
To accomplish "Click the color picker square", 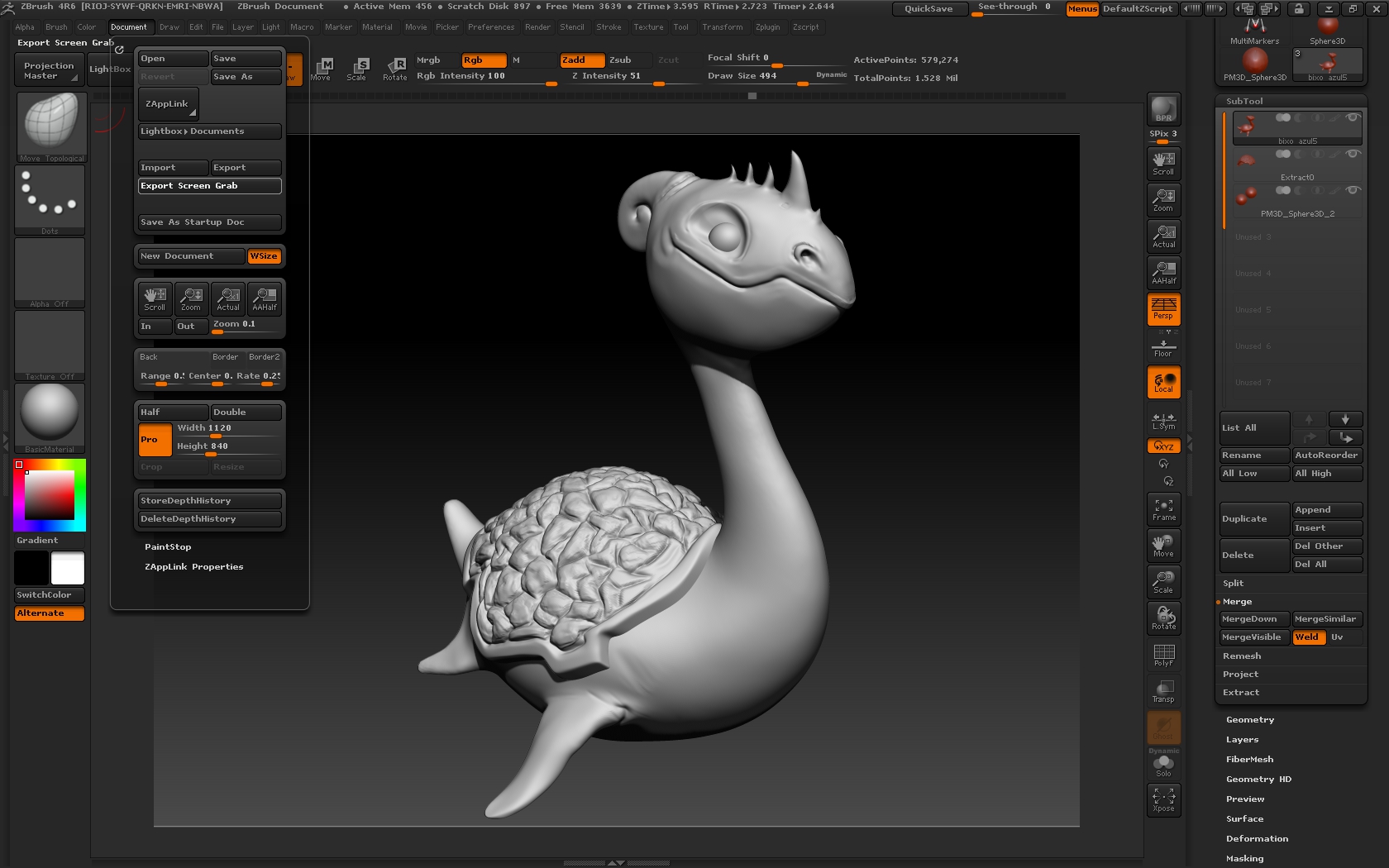I will [x=50, y=495].
